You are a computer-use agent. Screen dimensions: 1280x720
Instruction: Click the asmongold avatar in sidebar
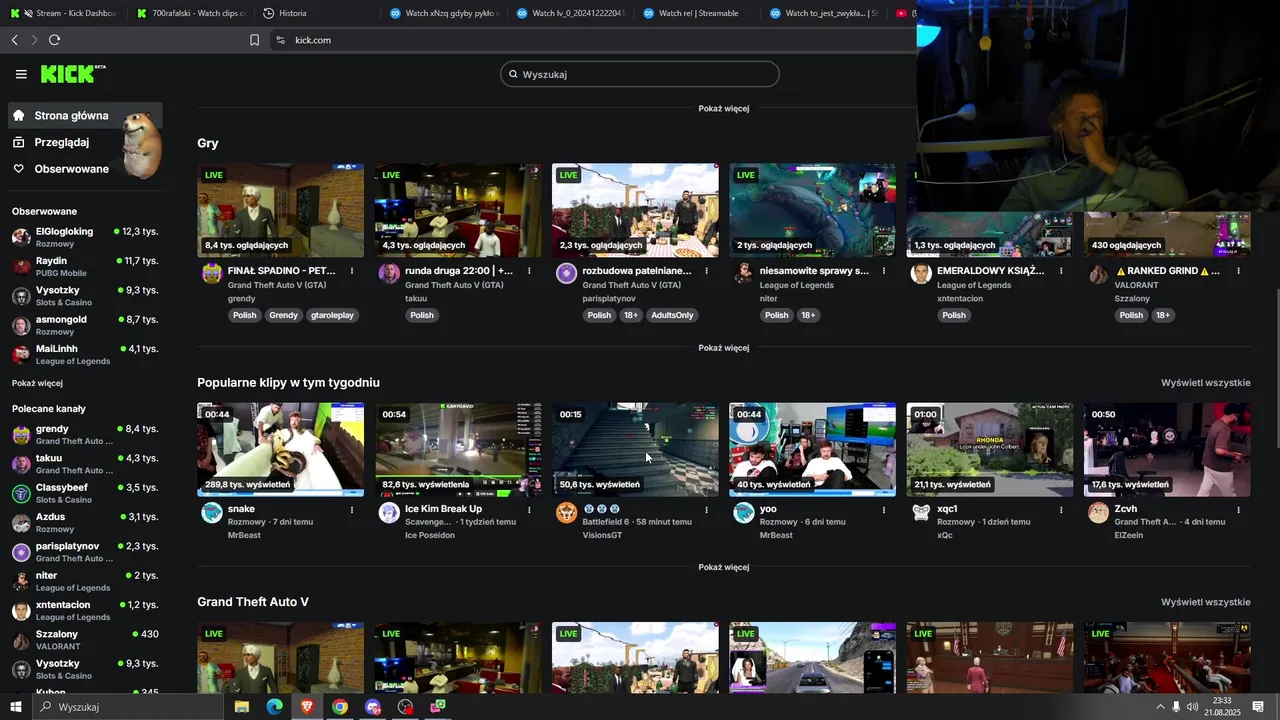click(x=21, y=325)
